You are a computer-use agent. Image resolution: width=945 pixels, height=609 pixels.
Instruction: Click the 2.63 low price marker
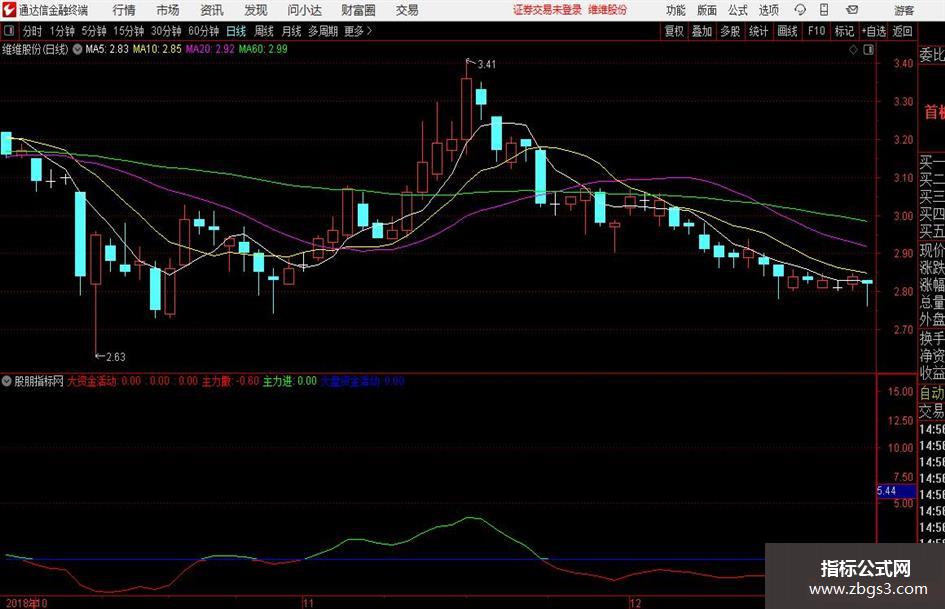coord(115,357)
